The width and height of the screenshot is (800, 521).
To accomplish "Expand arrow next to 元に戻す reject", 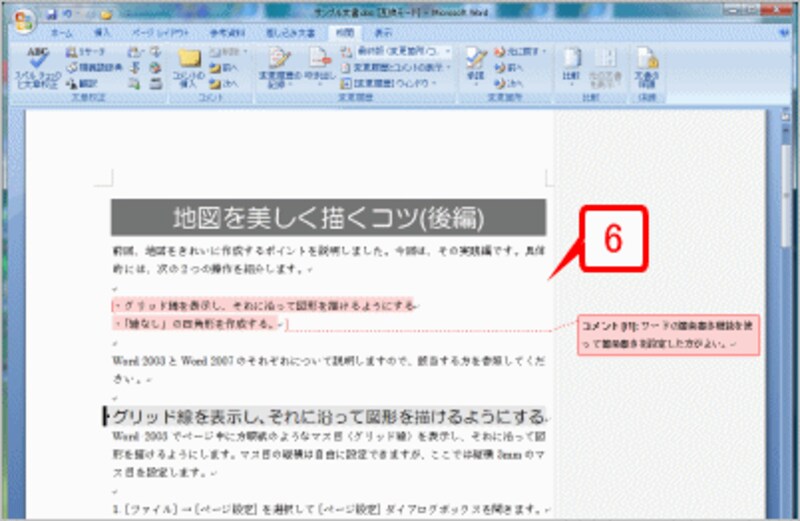I will click(x=544, y=52).
